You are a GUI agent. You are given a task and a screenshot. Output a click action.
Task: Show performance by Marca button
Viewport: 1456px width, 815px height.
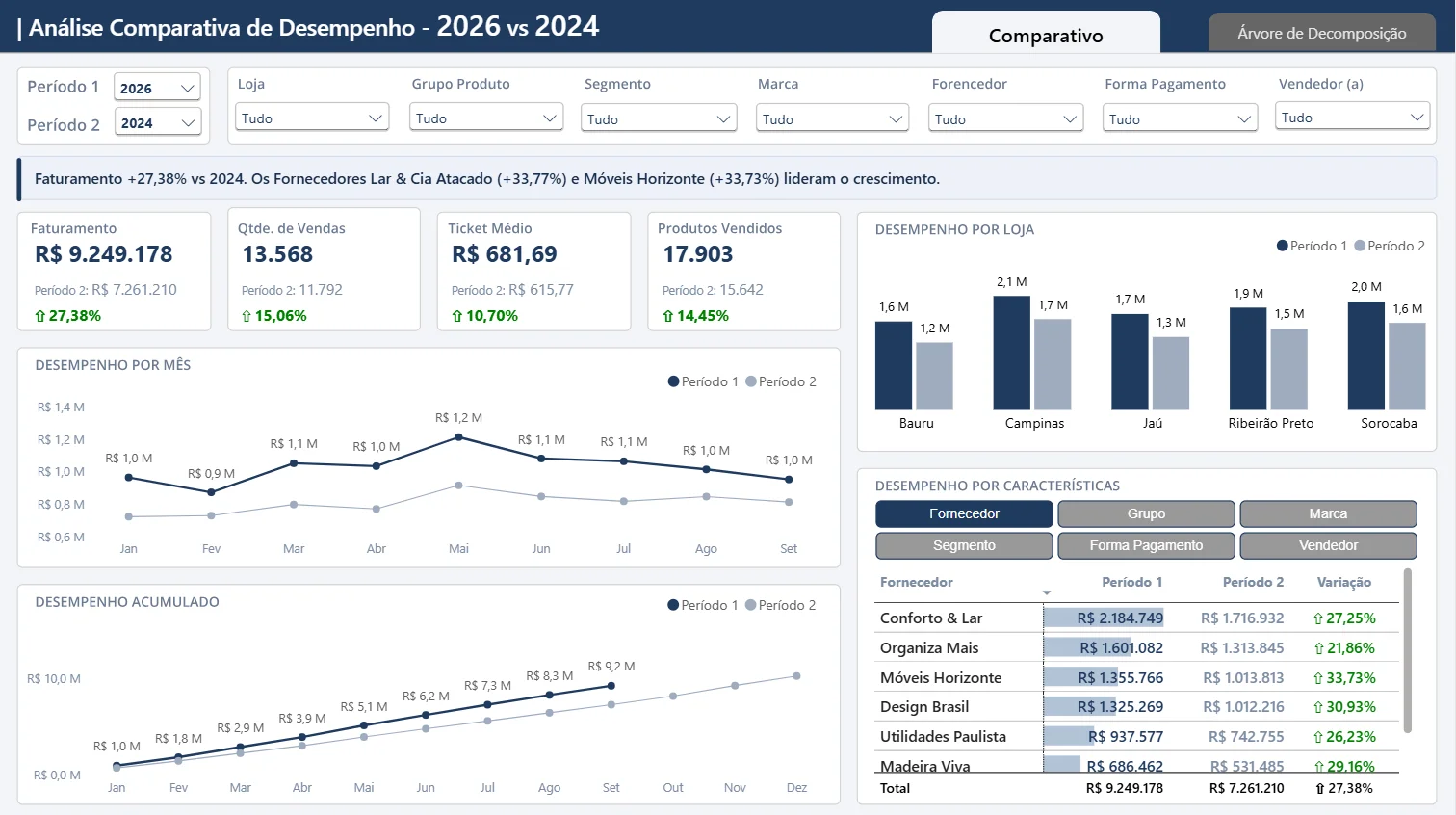tap(1328, 513)
